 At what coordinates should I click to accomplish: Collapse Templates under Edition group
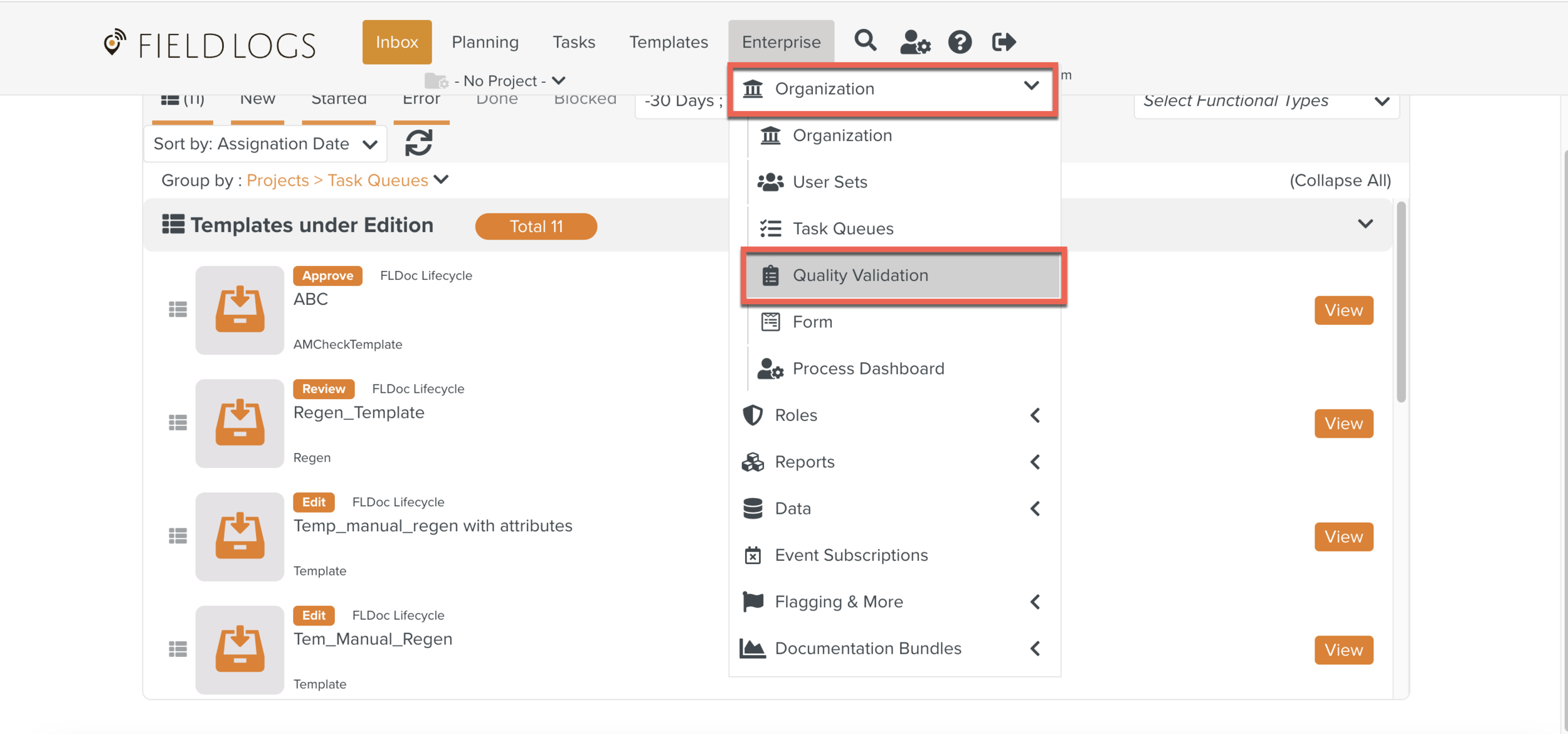click(x=1365, y=225)
